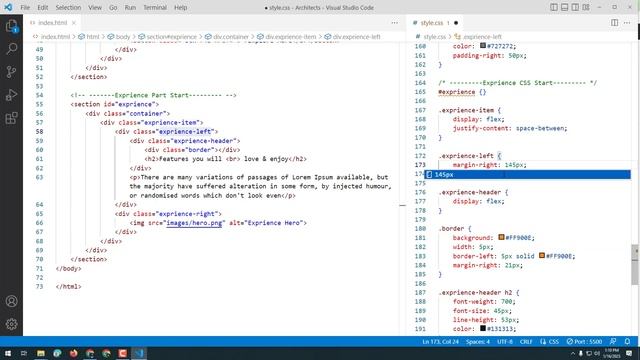Viewport: 640px width, 360px height.
Task: Click Ln 173, Col 24 in status bar
Action: click(440, 342)
